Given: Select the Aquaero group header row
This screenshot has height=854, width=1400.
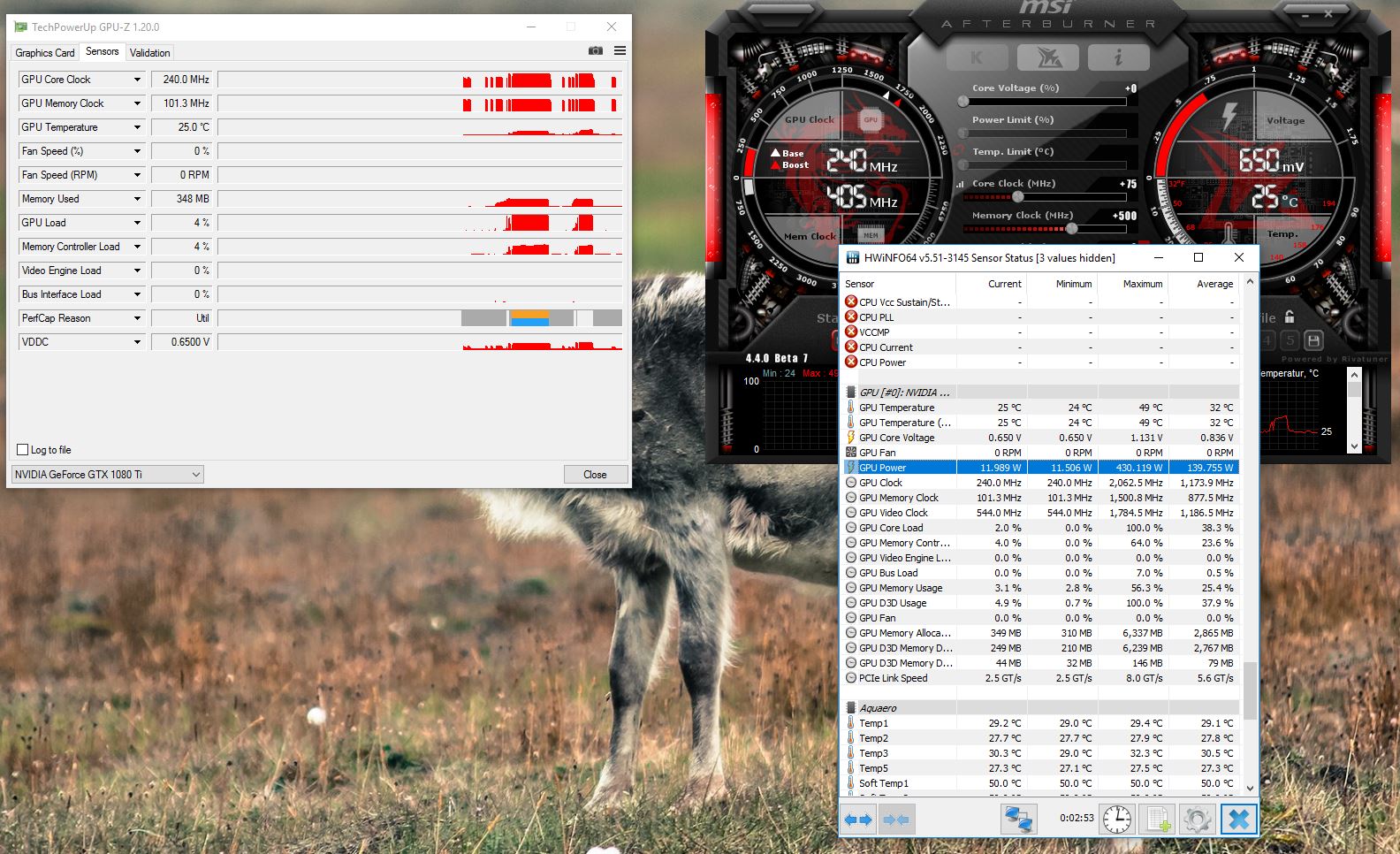Looking at the screenshot, I should (x=1041, y=707).
